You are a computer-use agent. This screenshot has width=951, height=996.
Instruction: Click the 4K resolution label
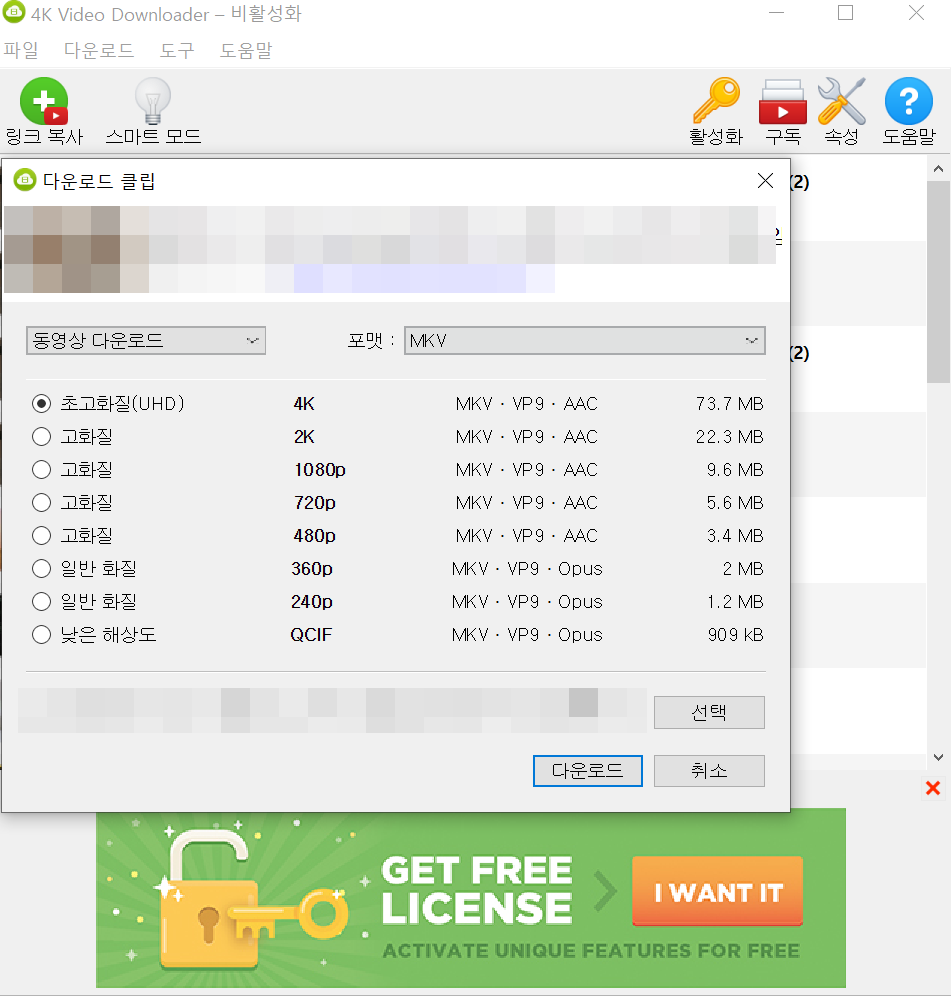pos(304,403)
